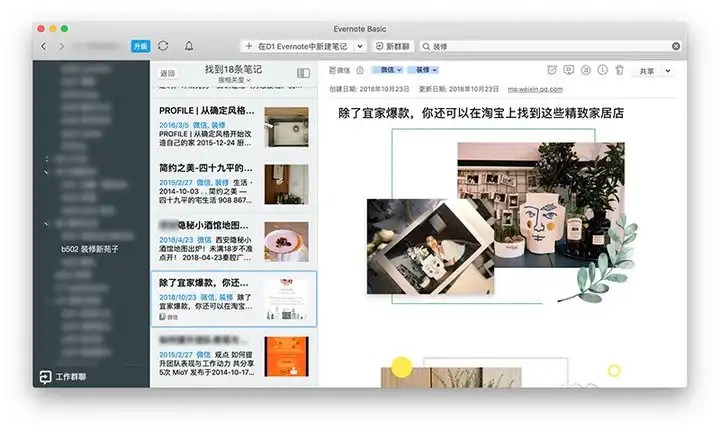
Task: Open the new note dropdown arrow
Action: click(x=360, y=46)
